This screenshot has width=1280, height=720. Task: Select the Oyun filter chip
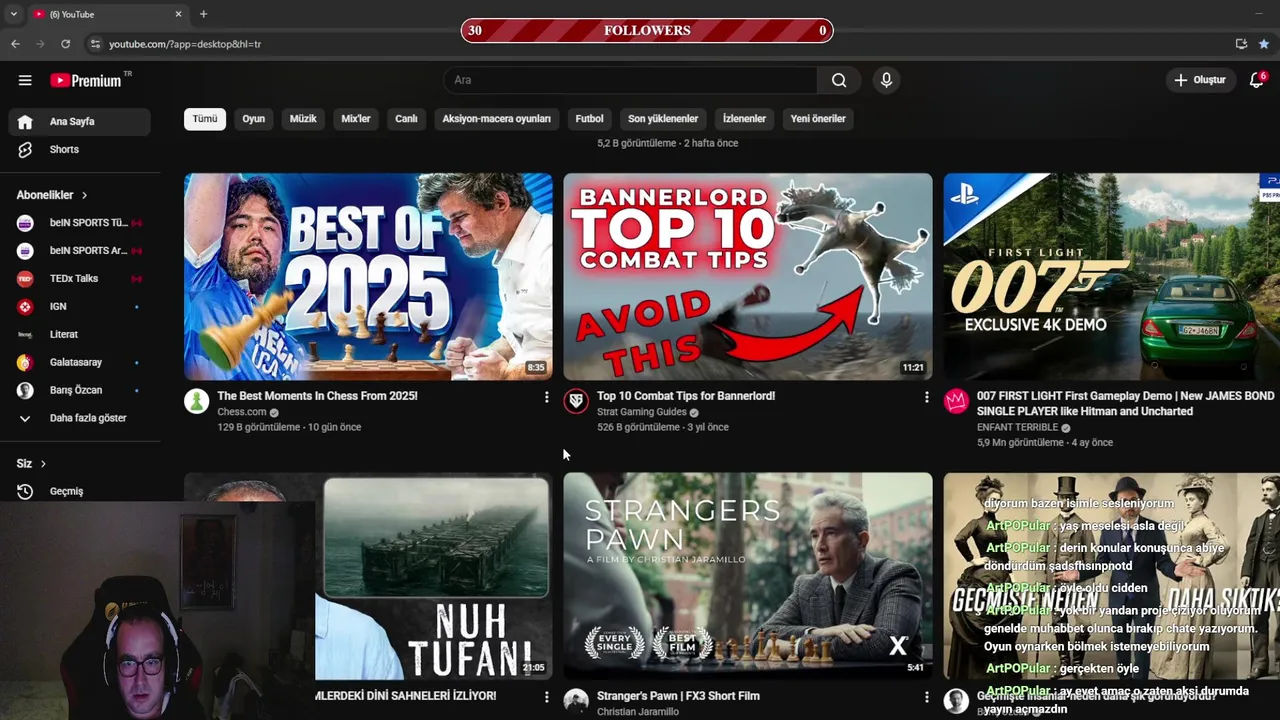click(254, 119)
